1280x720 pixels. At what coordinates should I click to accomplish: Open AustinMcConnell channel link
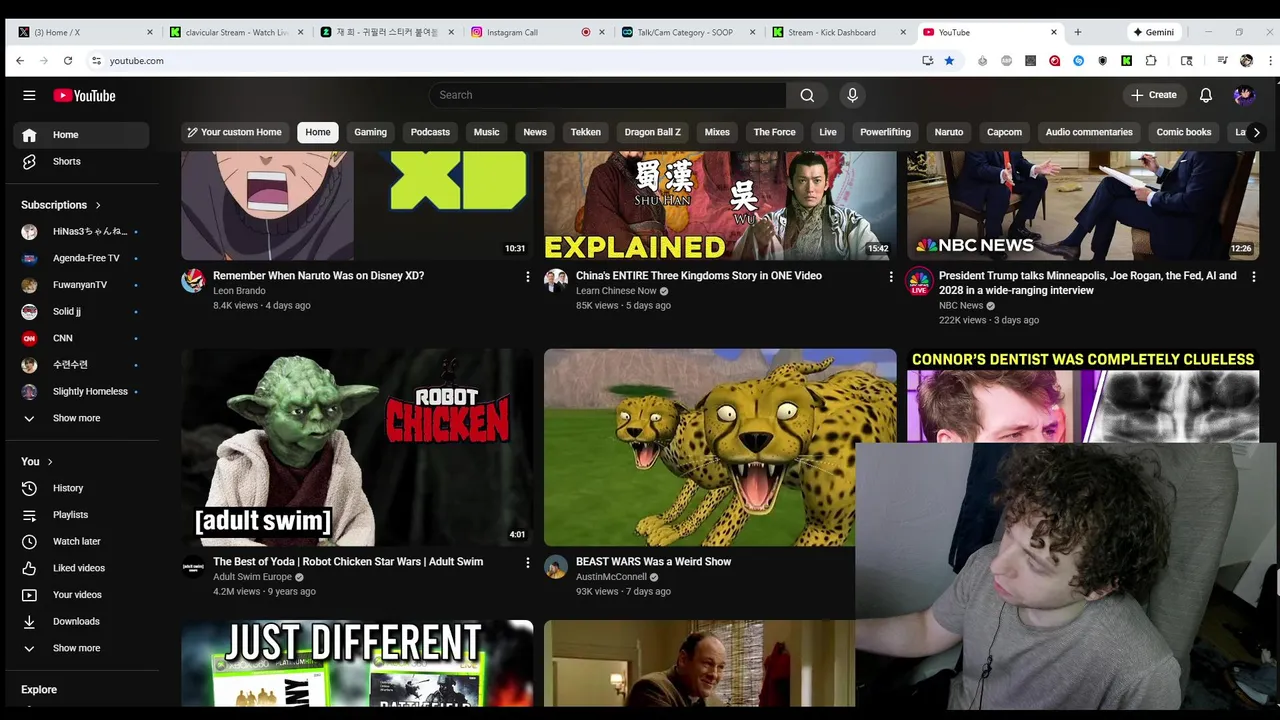611,577
